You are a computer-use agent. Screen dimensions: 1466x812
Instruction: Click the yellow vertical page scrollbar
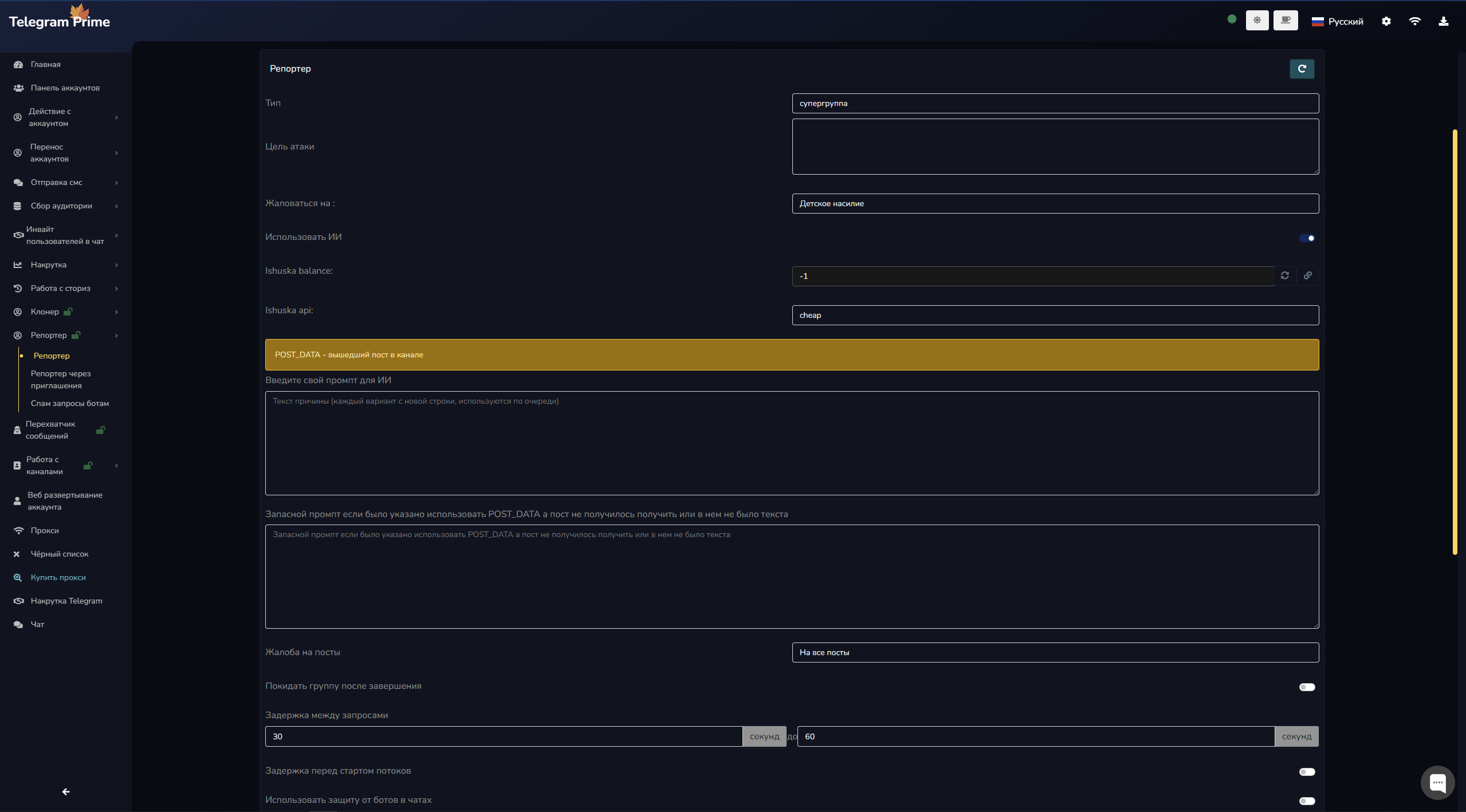click(1455, 342)
